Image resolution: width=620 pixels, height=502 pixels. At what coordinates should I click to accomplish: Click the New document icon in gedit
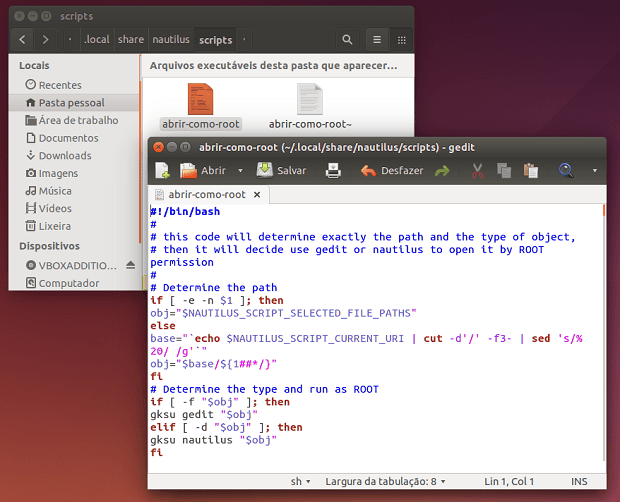(162, 171)
